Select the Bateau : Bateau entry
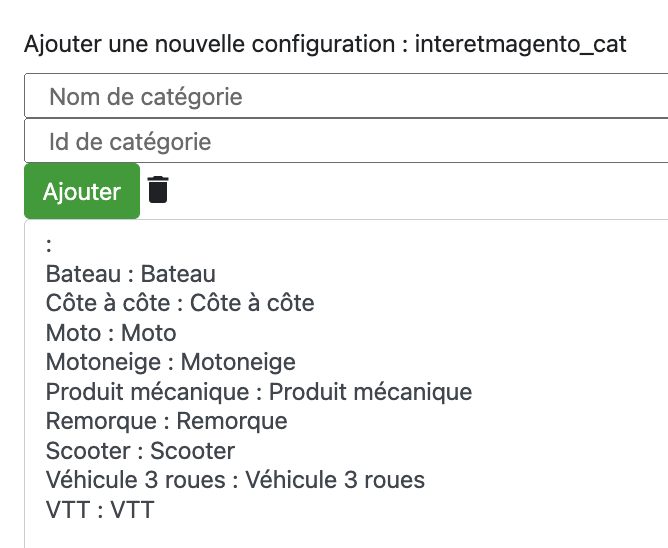Image resolution: width=668 pixels, height=548 pixels. [130, 274]
